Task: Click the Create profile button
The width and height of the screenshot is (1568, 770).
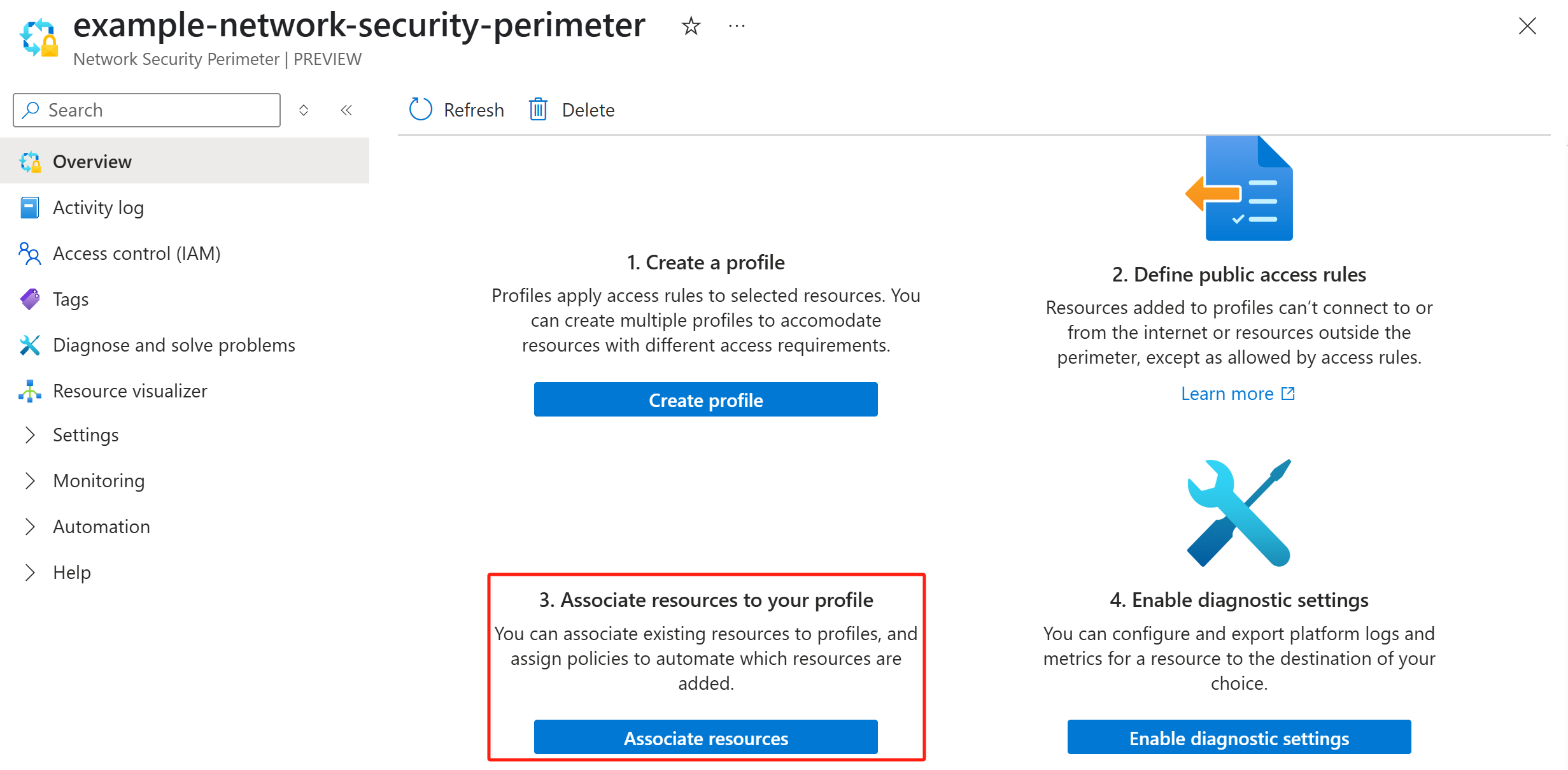Action: click(x=705, y=400)
